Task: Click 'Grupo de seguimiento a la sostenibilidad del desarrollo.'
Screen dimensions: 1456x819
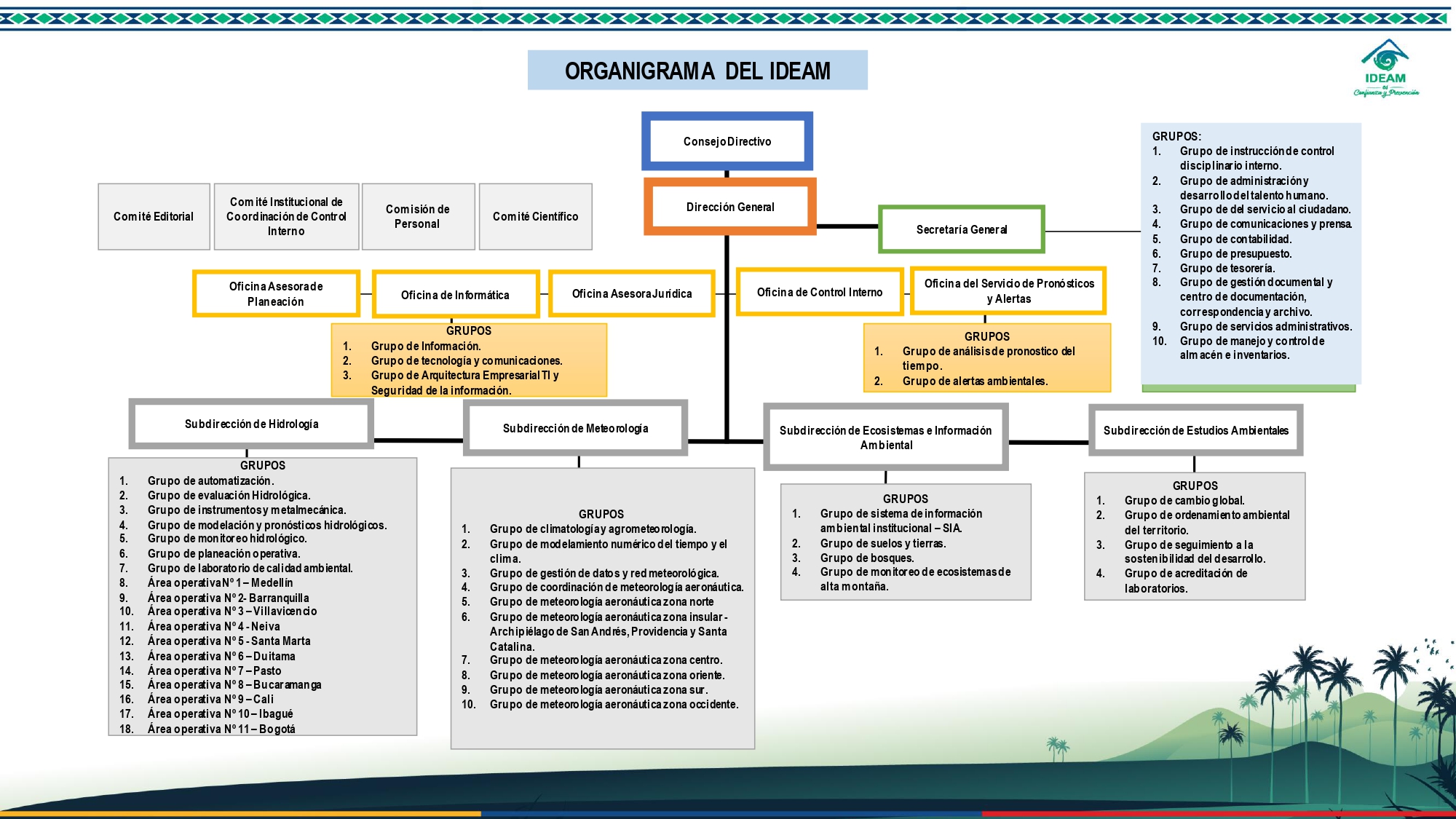Action: coord(1195,552)
